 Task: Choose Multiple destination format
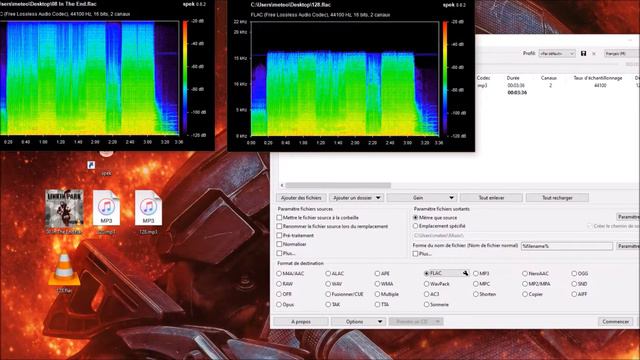click(x=377, y=294)
